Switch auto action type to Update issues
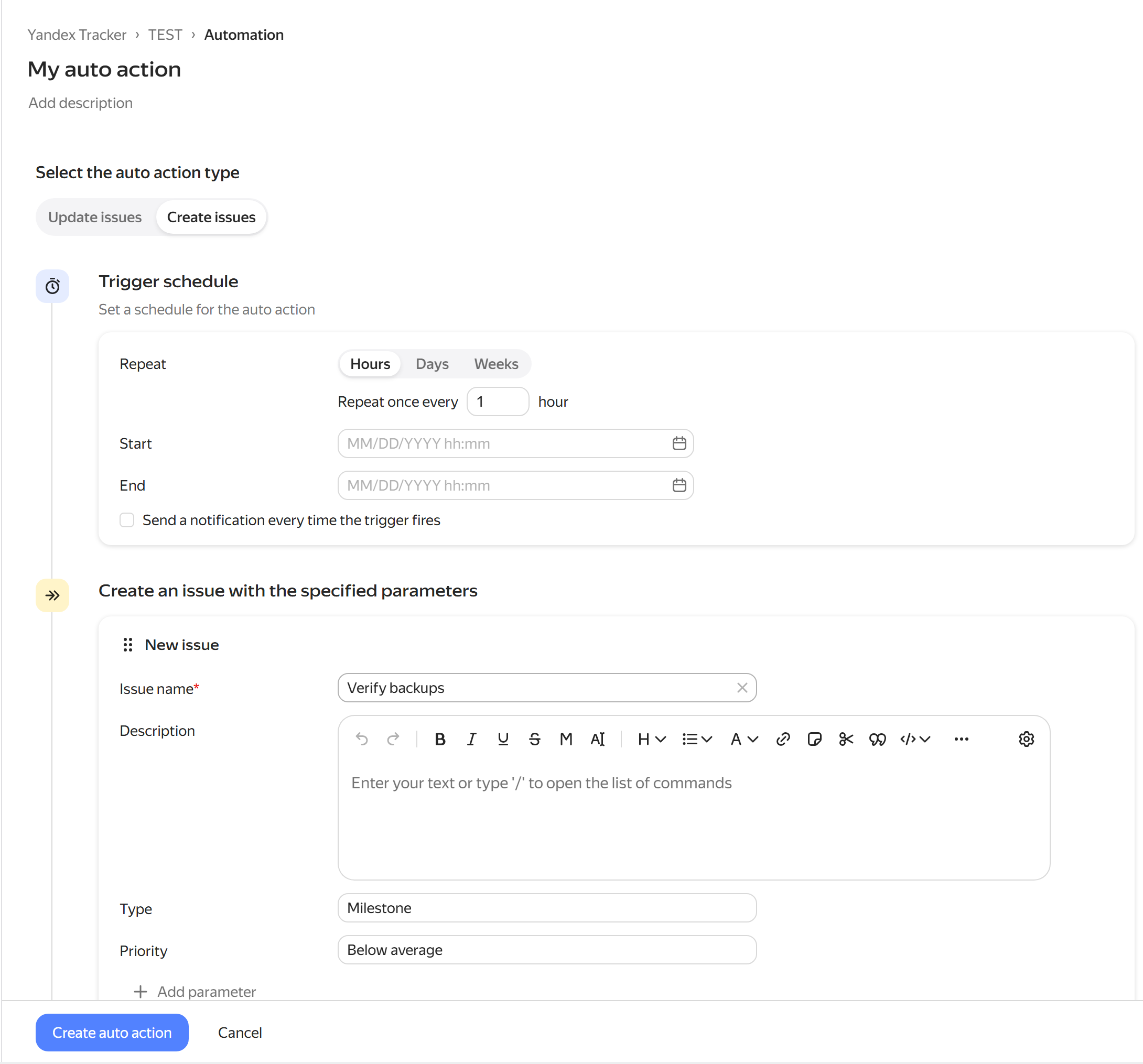 coord(95,218)
